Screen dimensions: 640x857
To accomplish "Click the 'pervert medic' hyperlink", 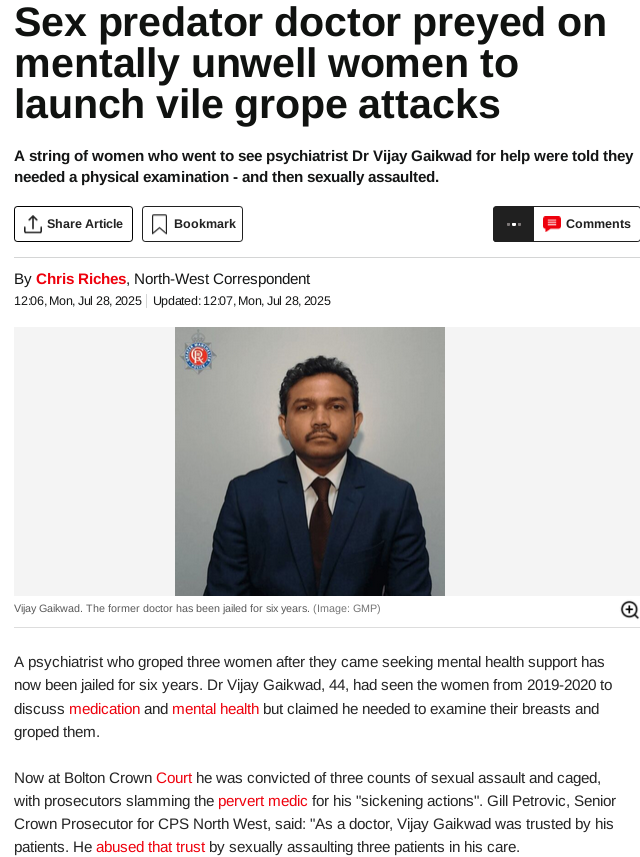I will tap(262, 801).
